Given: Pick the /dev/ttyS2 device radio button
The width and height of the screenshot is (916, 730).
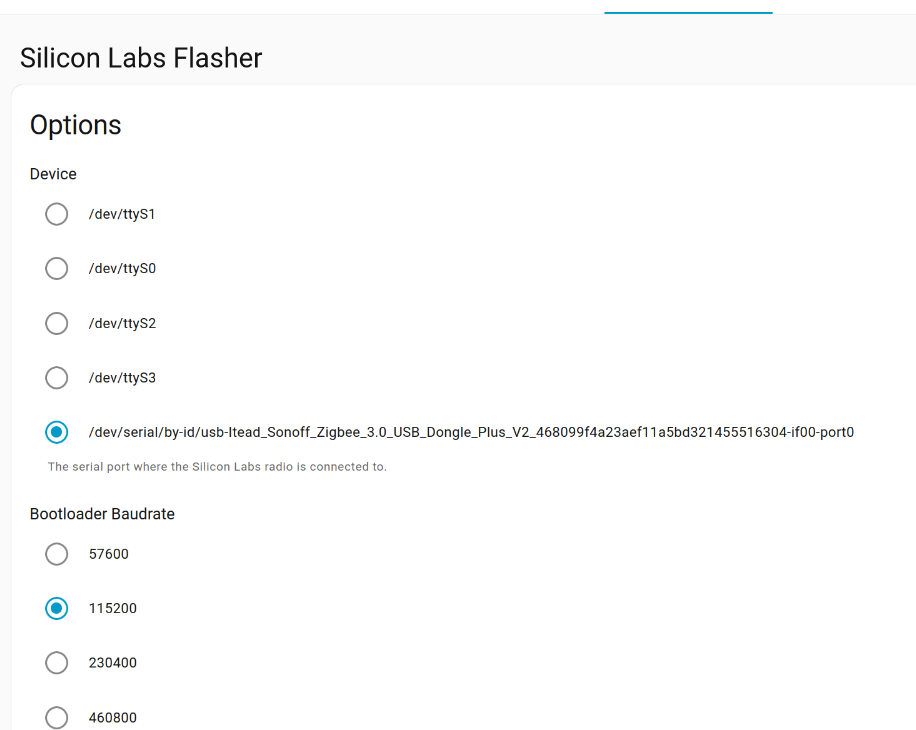Looking at the screenshot, I should (57, 324).
